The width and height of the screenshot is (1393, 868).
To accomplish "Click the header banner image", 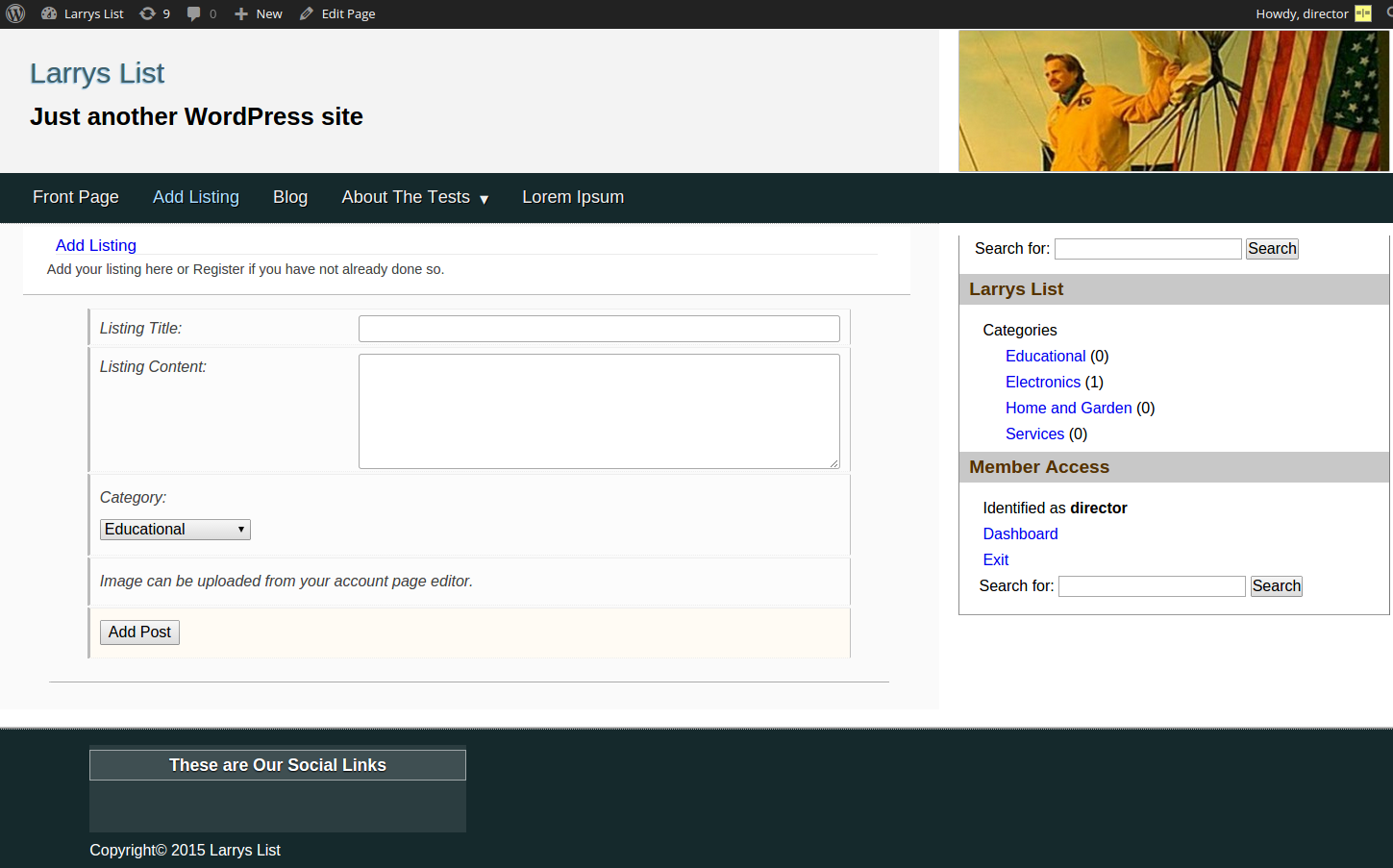I will (1173, 101).
